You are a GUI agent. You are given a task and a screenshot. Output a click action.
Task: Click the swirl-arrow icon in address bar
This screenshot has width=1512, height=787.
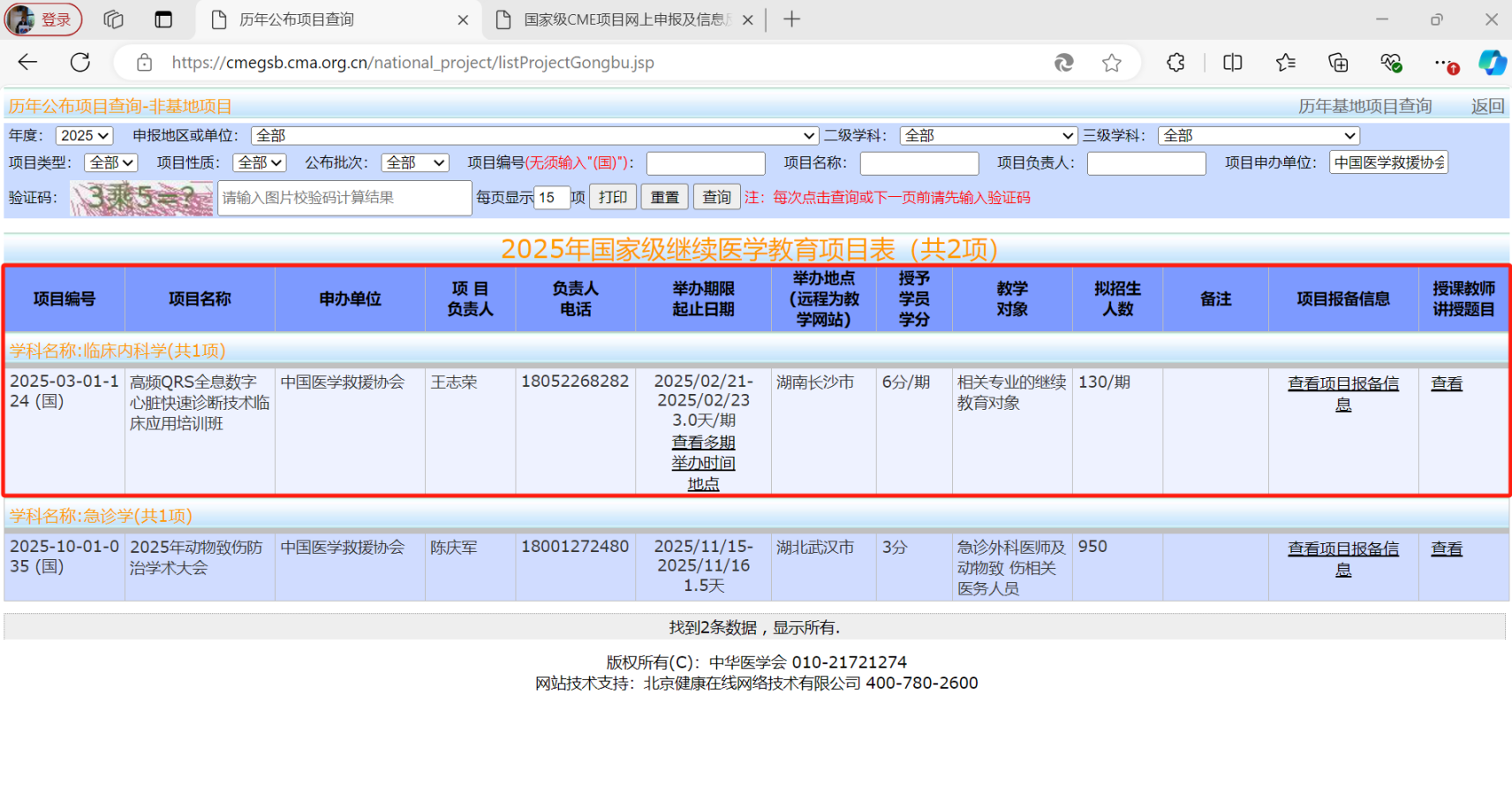tap(1064, 63)
